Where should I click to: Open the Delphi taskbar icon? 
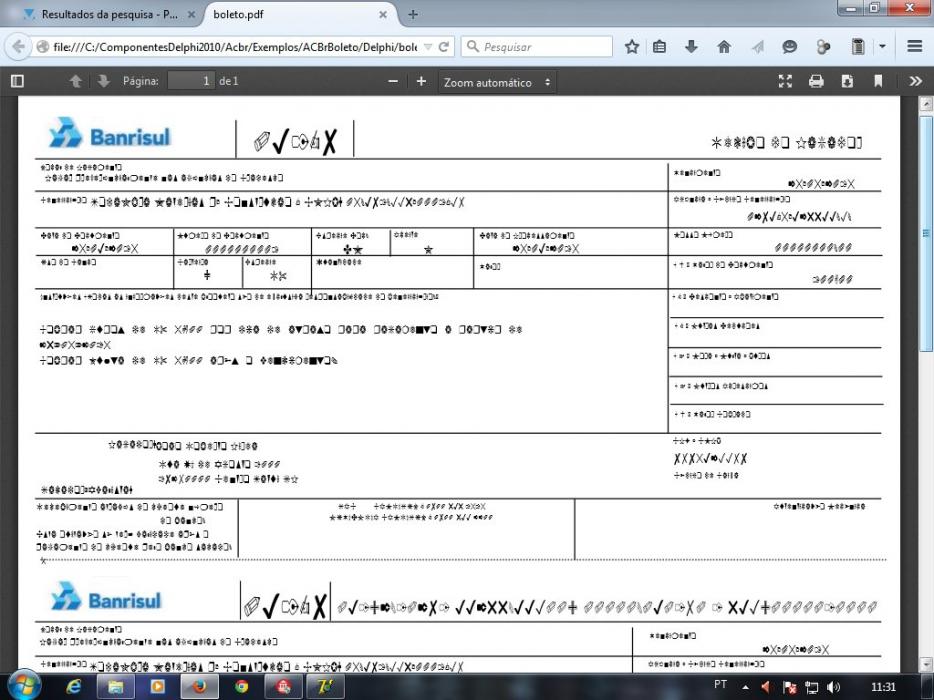(x=325, y=687)
